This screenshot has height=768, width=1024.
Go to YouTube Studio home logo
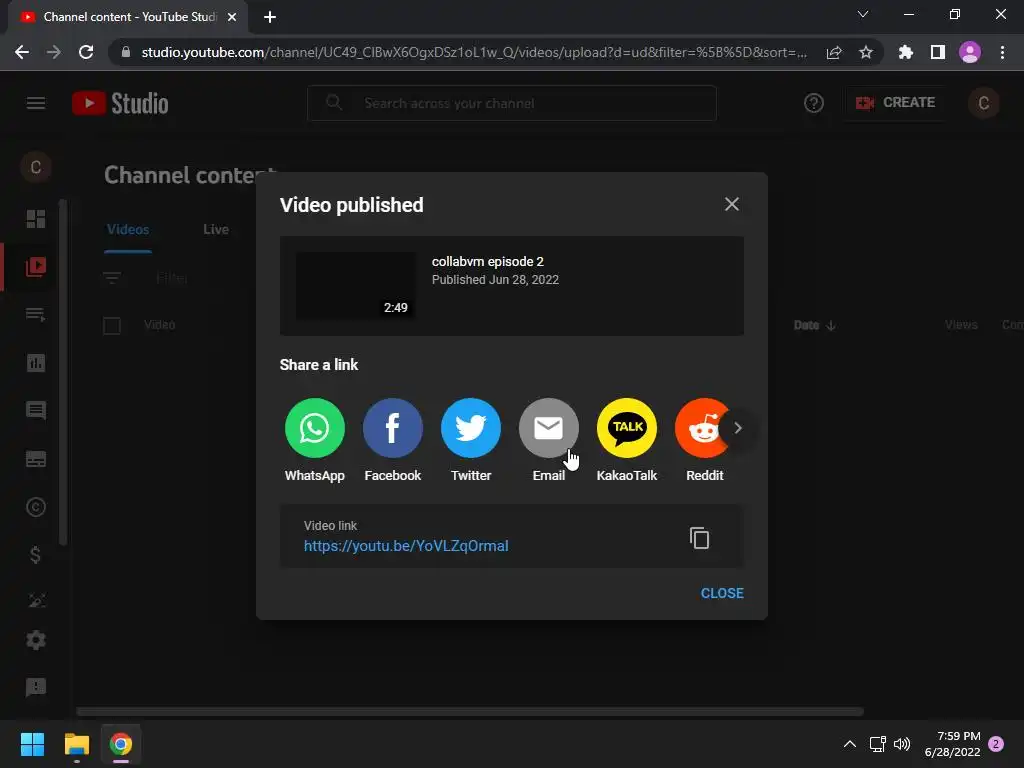point(121,103)
